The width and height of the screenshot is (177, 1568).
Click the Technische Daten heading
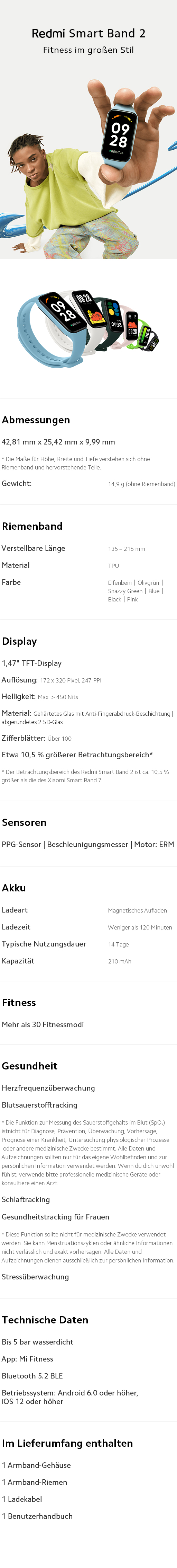pos(45,1320)
